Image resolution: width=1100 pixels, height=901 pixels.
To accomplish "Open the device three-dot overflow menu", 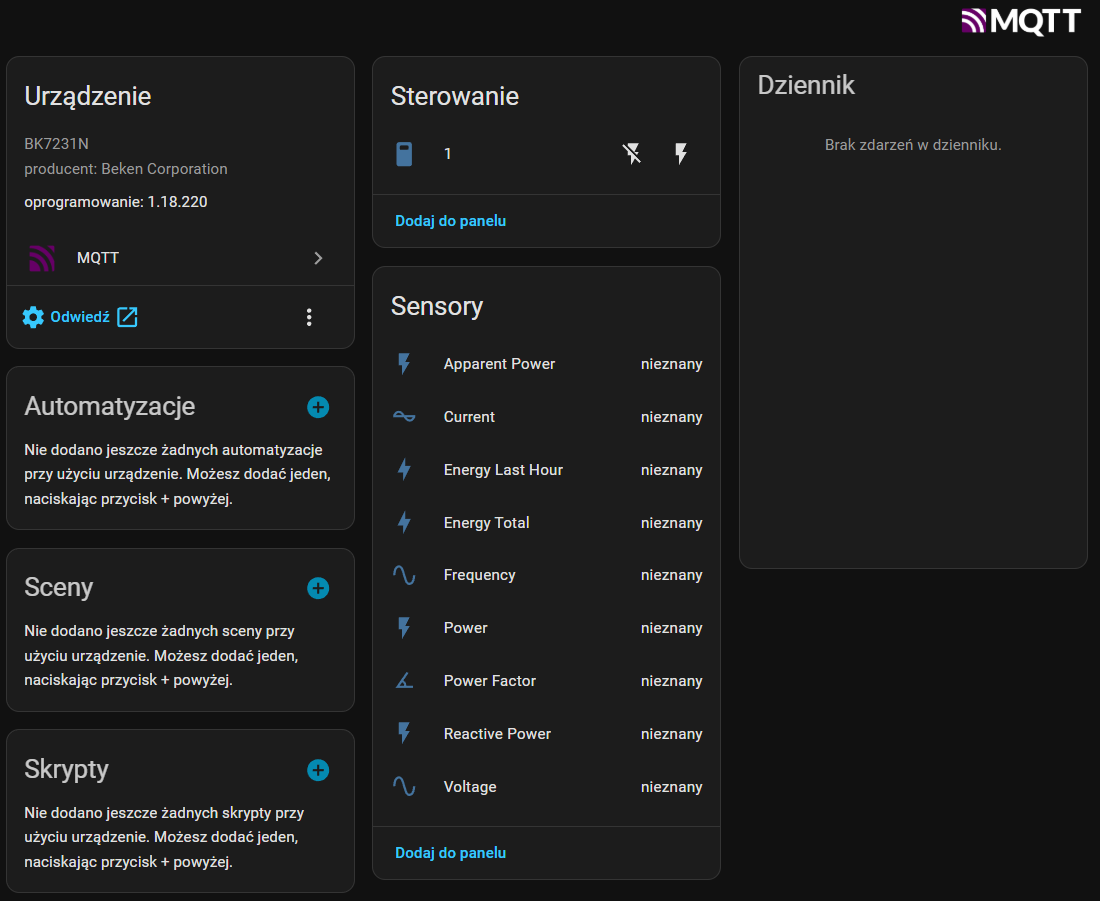I will click(x=309, y=317).
